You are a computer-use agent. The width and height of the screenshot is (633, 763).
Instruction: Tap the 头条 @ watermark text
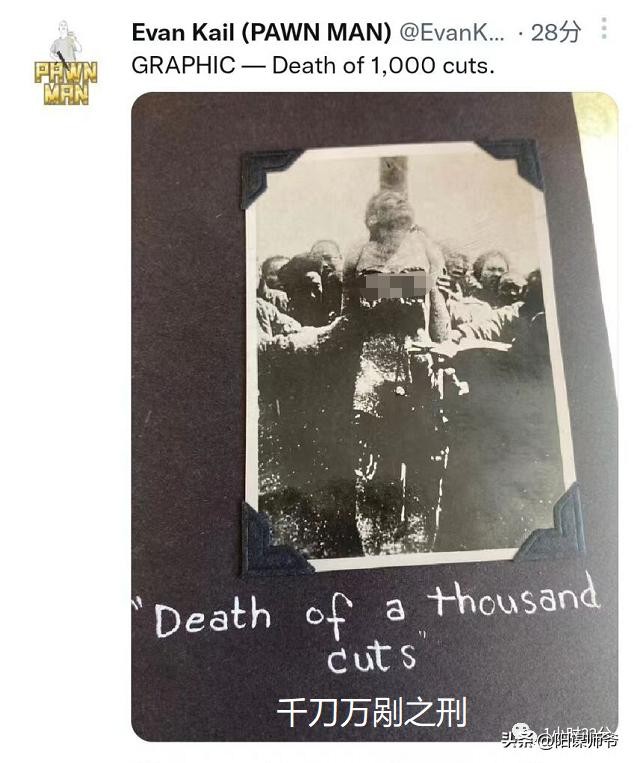pyautogui.click(x=560, y=741)
